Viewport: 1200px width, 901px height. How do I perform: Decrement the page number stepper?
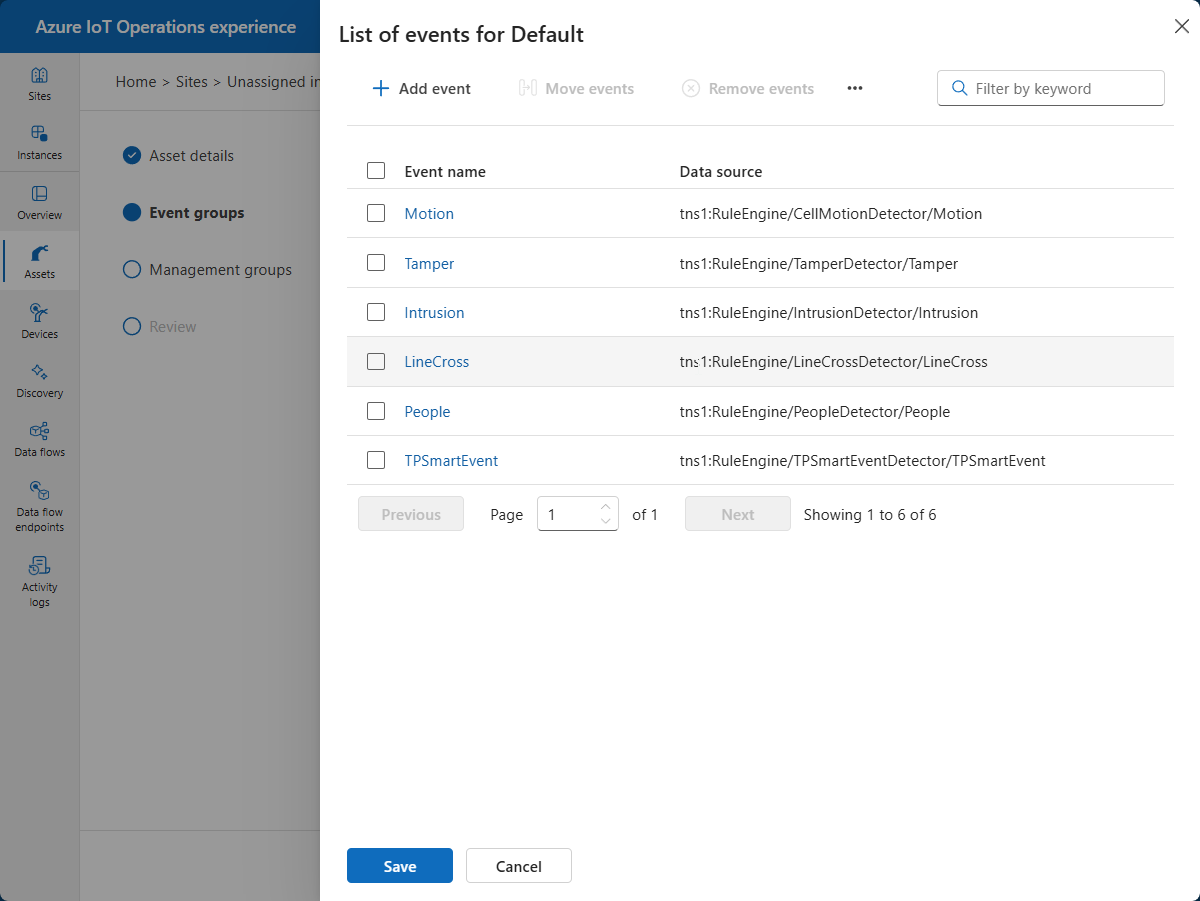(605, 521)
